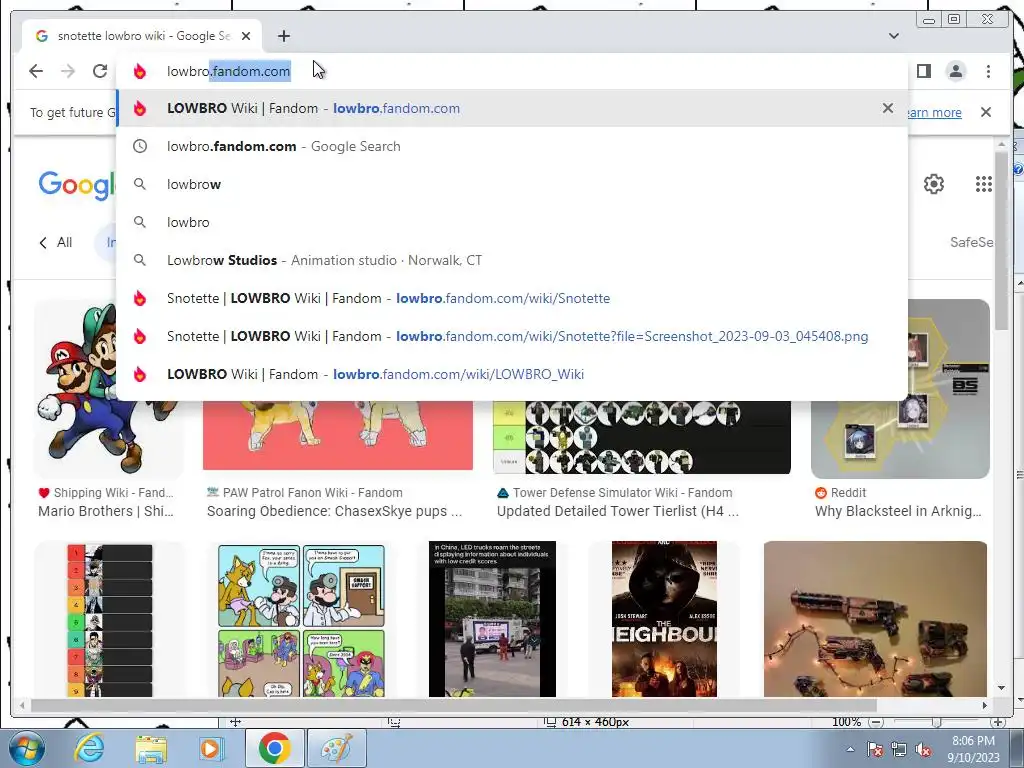This screenshot has width=1024, height=768.
Task: Open Action Center flag tray icon
Action: (x=875, y=749)
